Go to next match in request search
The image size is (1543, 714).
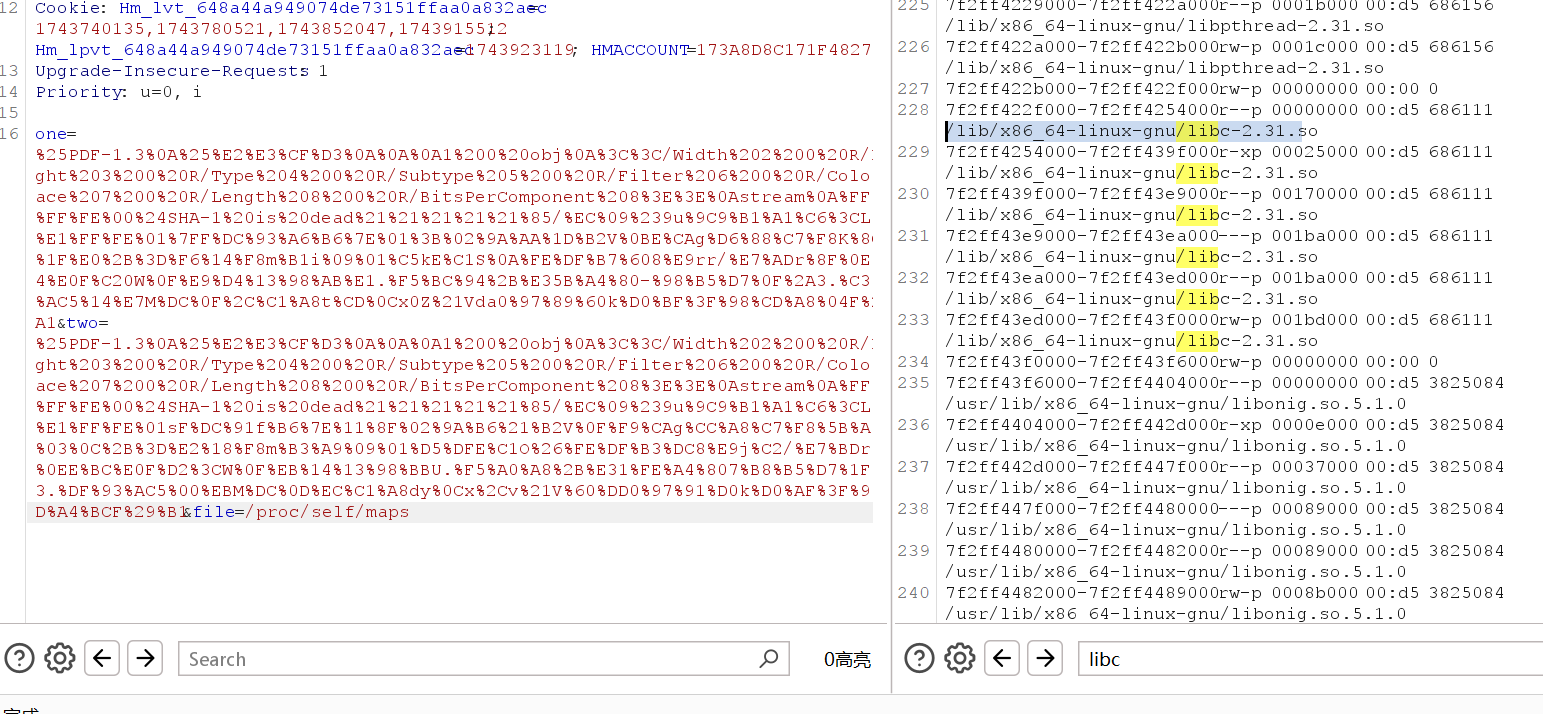click(145, 658)
